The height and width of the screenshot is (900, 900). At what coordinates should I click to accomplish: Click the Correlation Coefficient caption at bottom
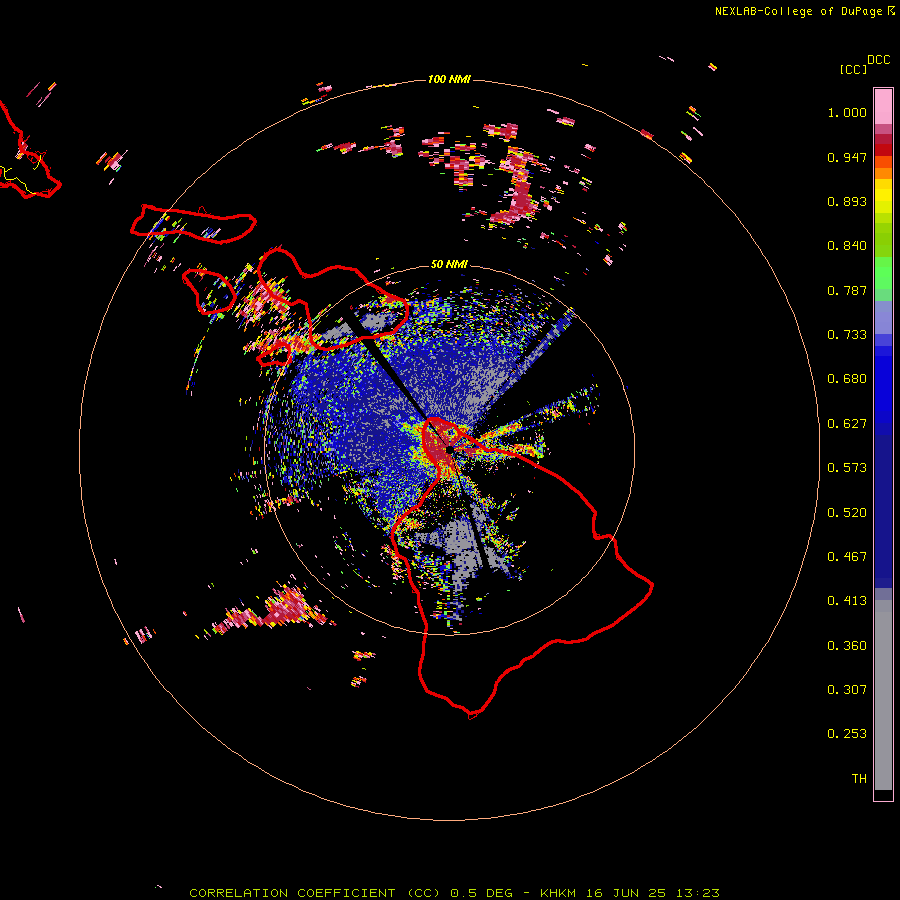tap(315, 893)
